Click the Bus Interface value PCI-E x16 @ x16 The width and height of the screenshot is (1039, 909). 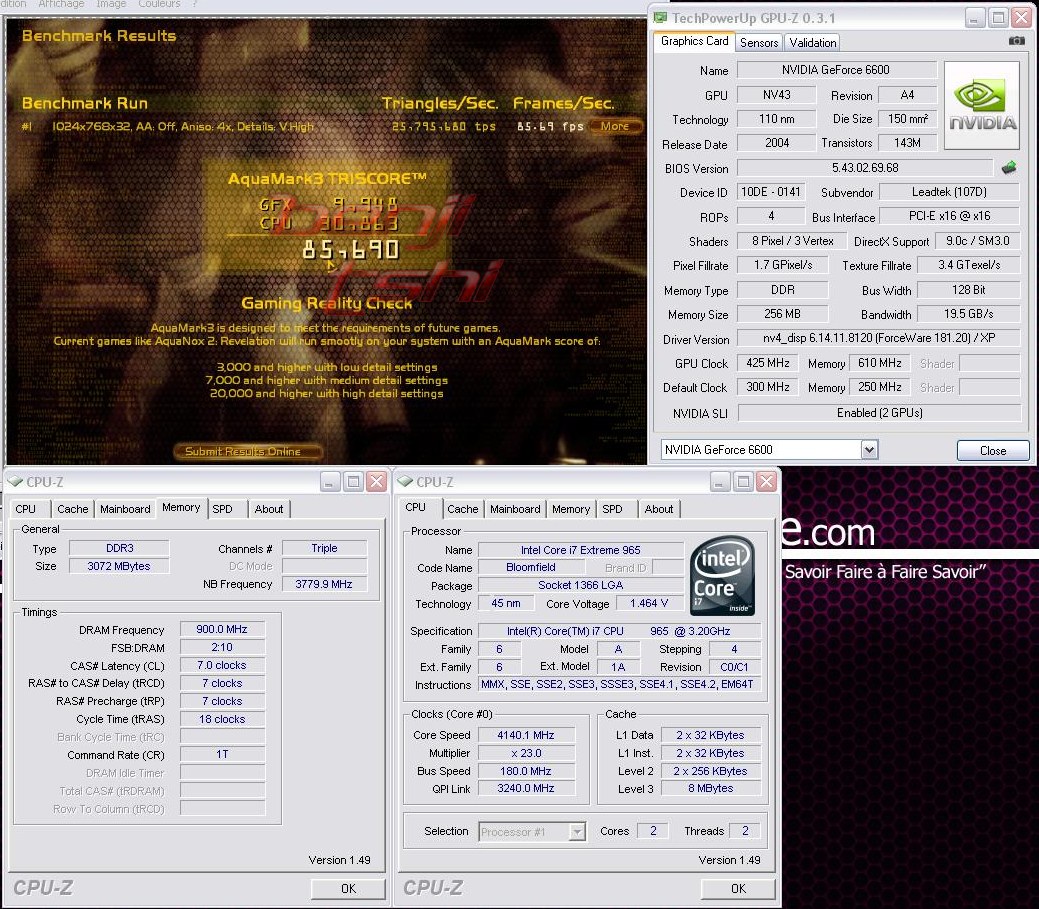[949, 216]
